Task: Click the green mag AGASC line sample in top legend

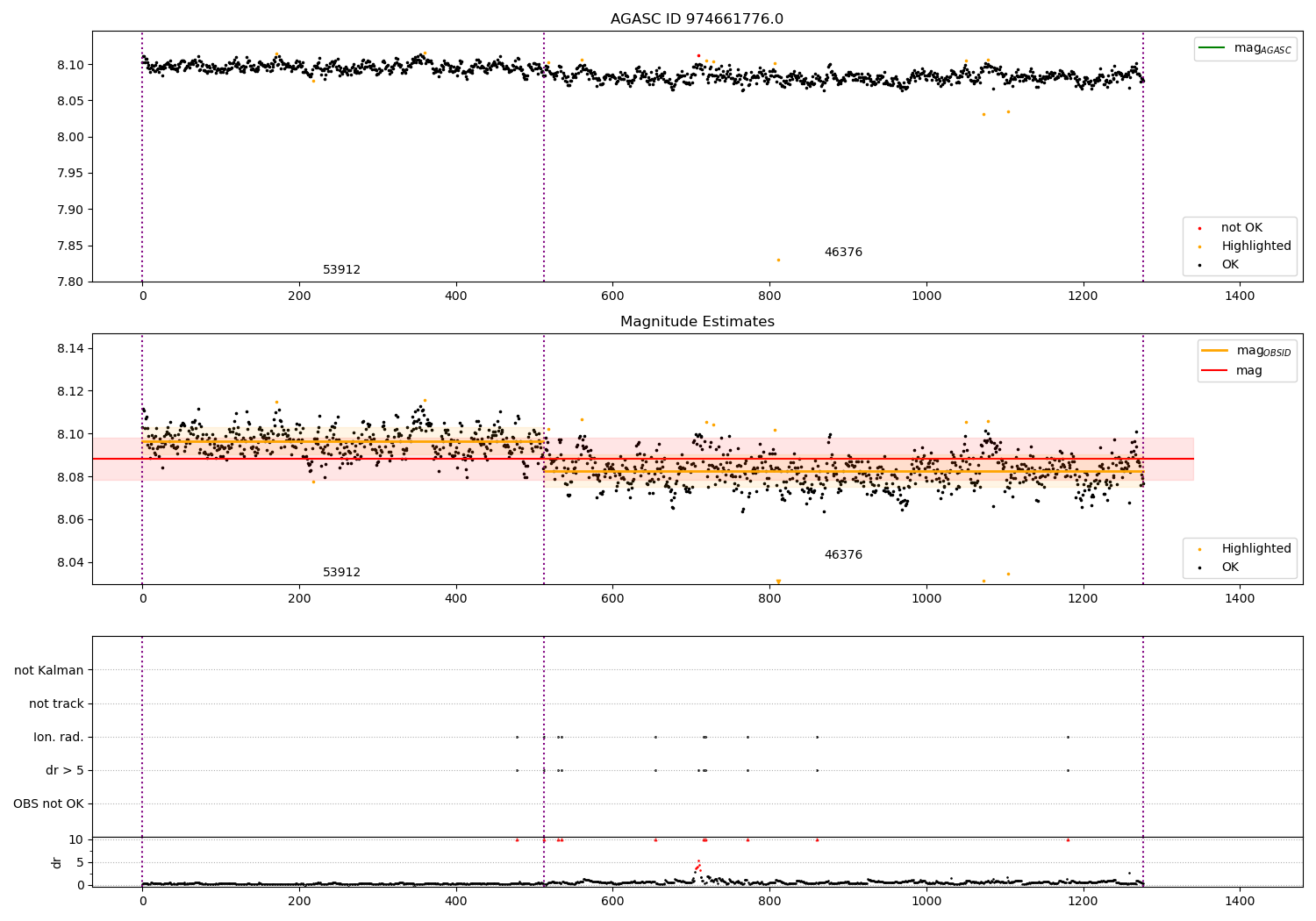Action: (1212, 47)
